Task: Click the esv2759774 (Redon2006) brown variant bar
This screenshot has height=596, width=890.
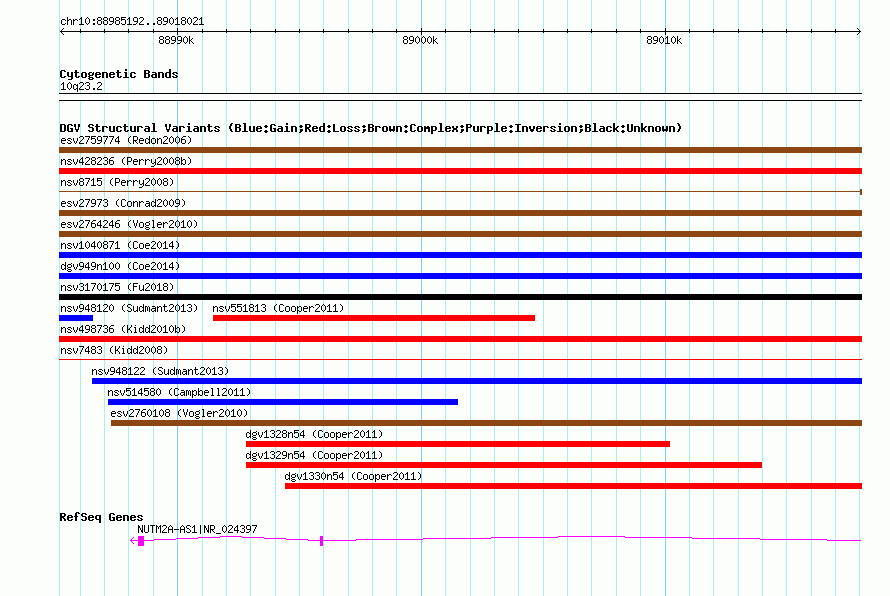Action: click(460, 150)
